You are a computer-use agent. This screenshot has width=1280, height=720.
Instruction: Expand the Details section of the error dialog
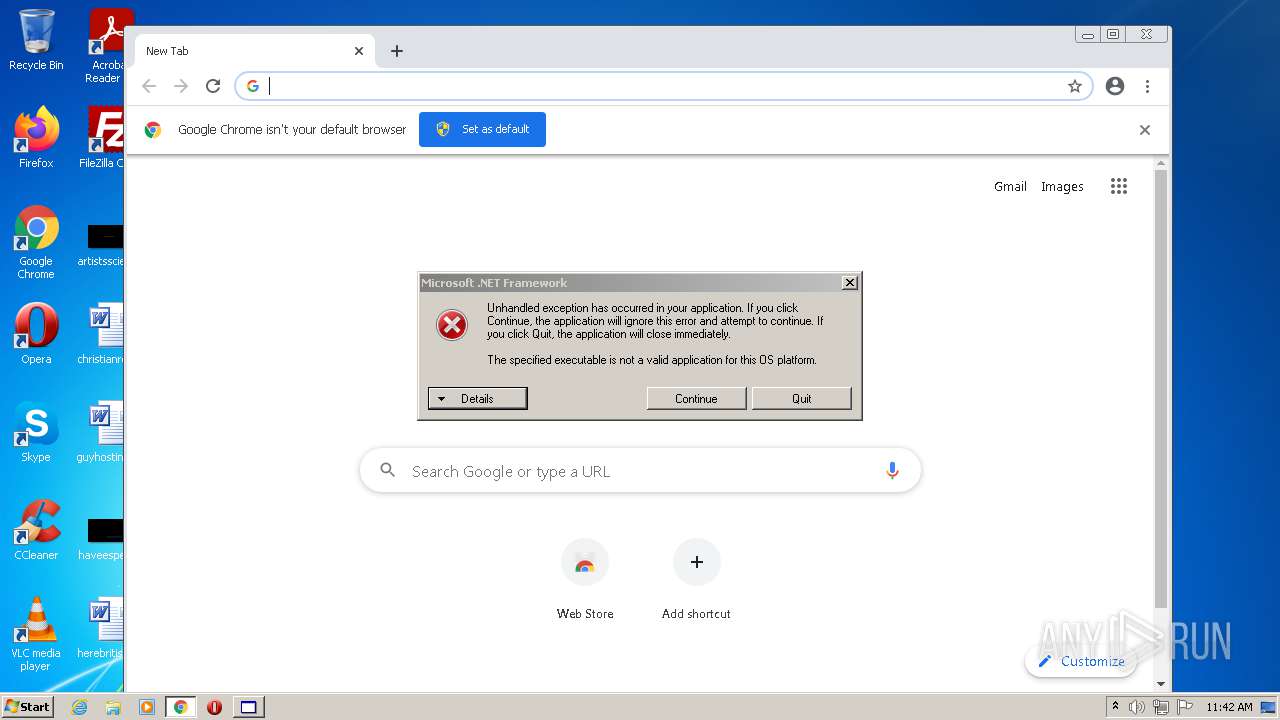click(477, 398)
